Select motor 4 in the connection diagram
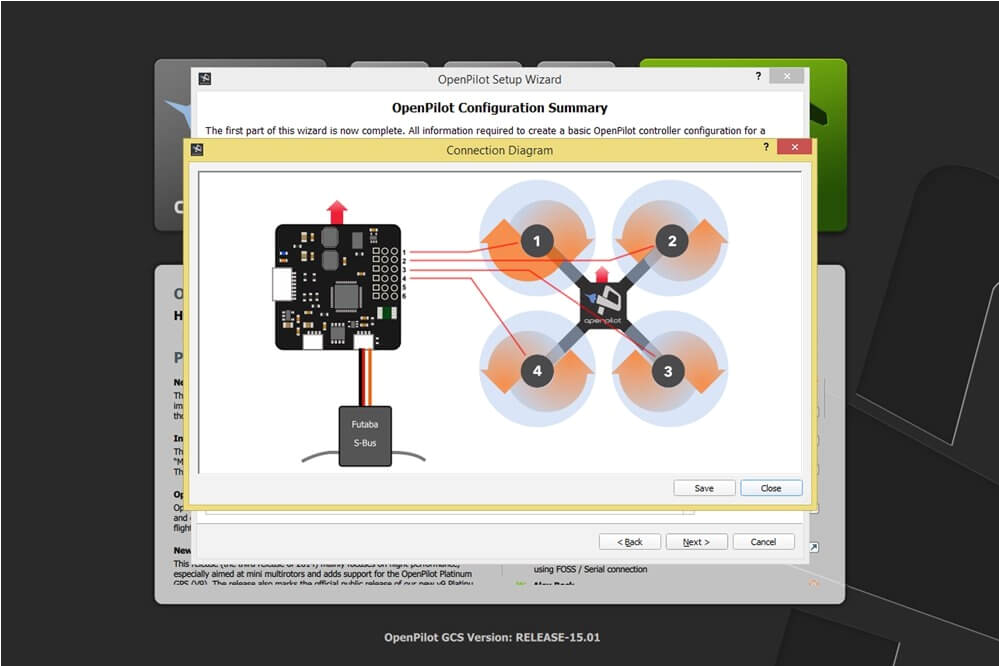Viewport: 1000px width, 667px height. tap(536, 370)
